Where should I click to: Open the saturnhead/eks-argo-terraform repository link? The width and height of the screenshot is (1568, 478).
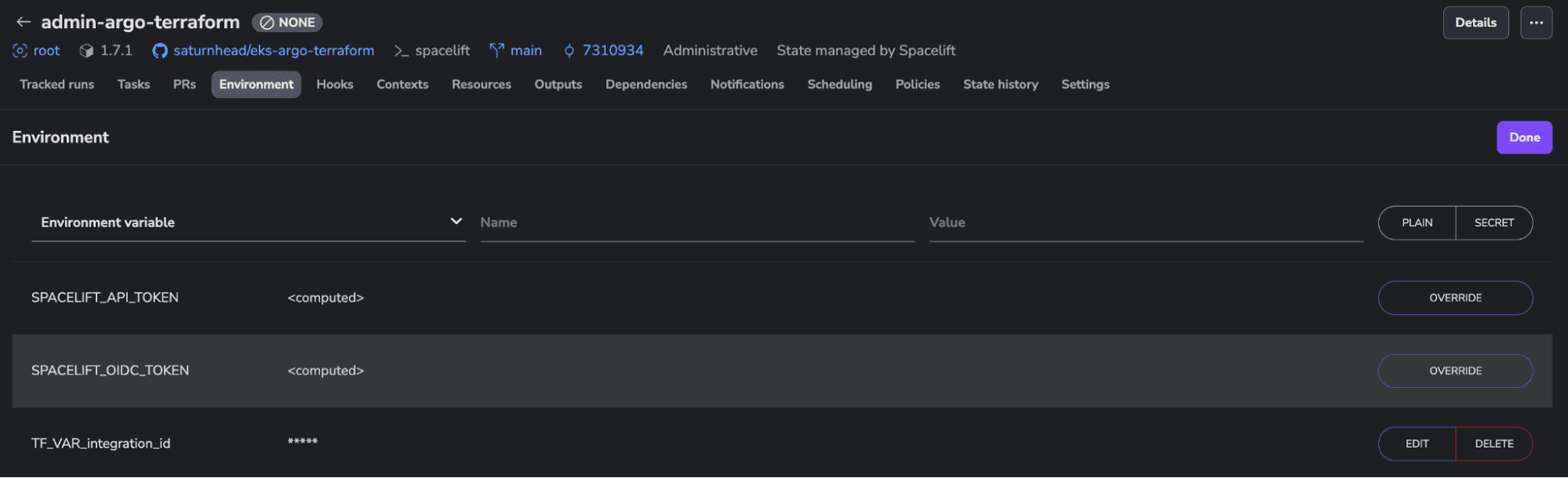coord(274,51)
